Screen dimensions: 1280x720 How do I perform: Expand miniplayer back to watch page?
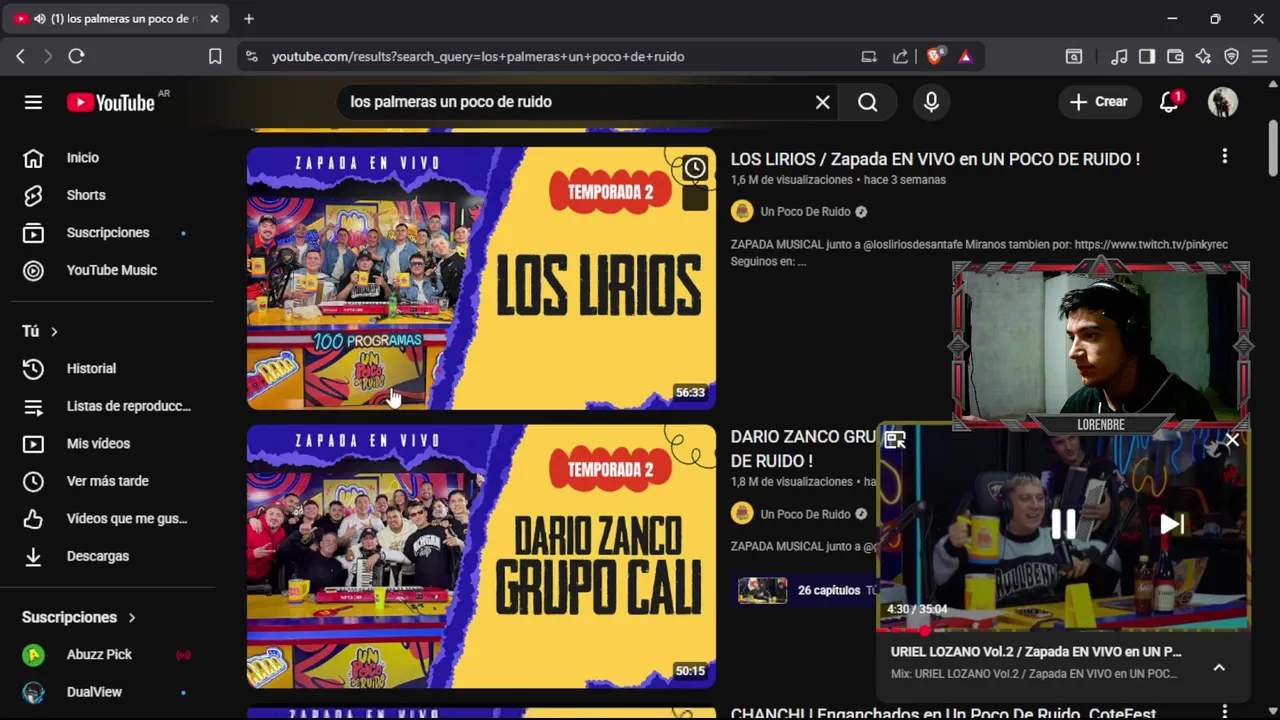(x=895, y=440)
